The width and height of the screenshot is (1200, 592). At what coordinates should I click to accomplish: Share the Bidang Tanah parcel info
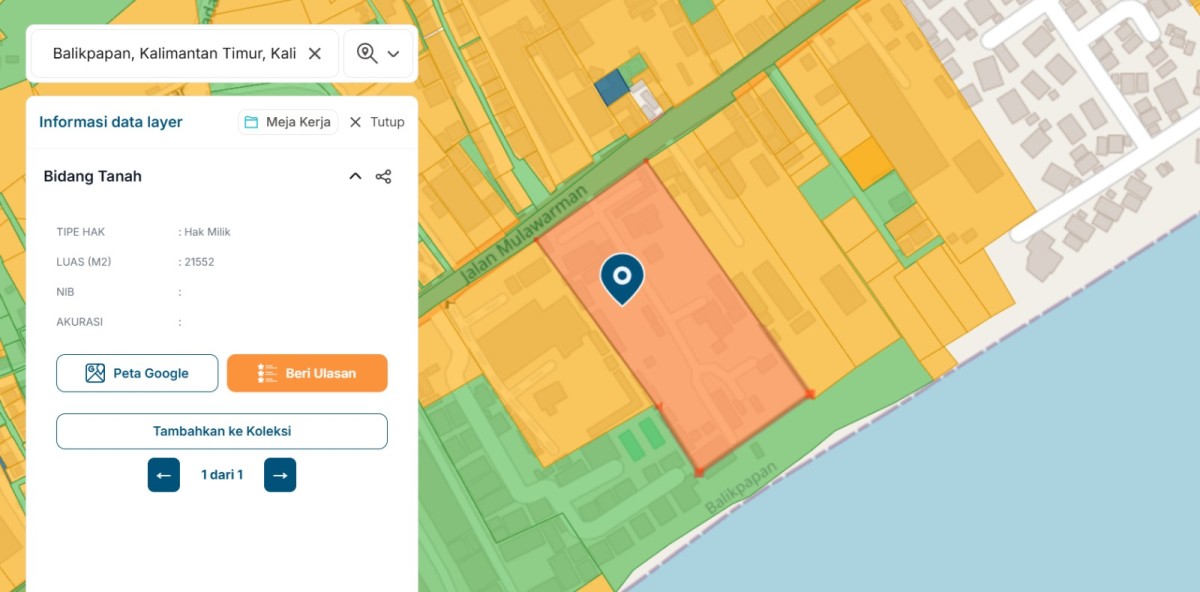pyautogui.click(x=383, y=177)
